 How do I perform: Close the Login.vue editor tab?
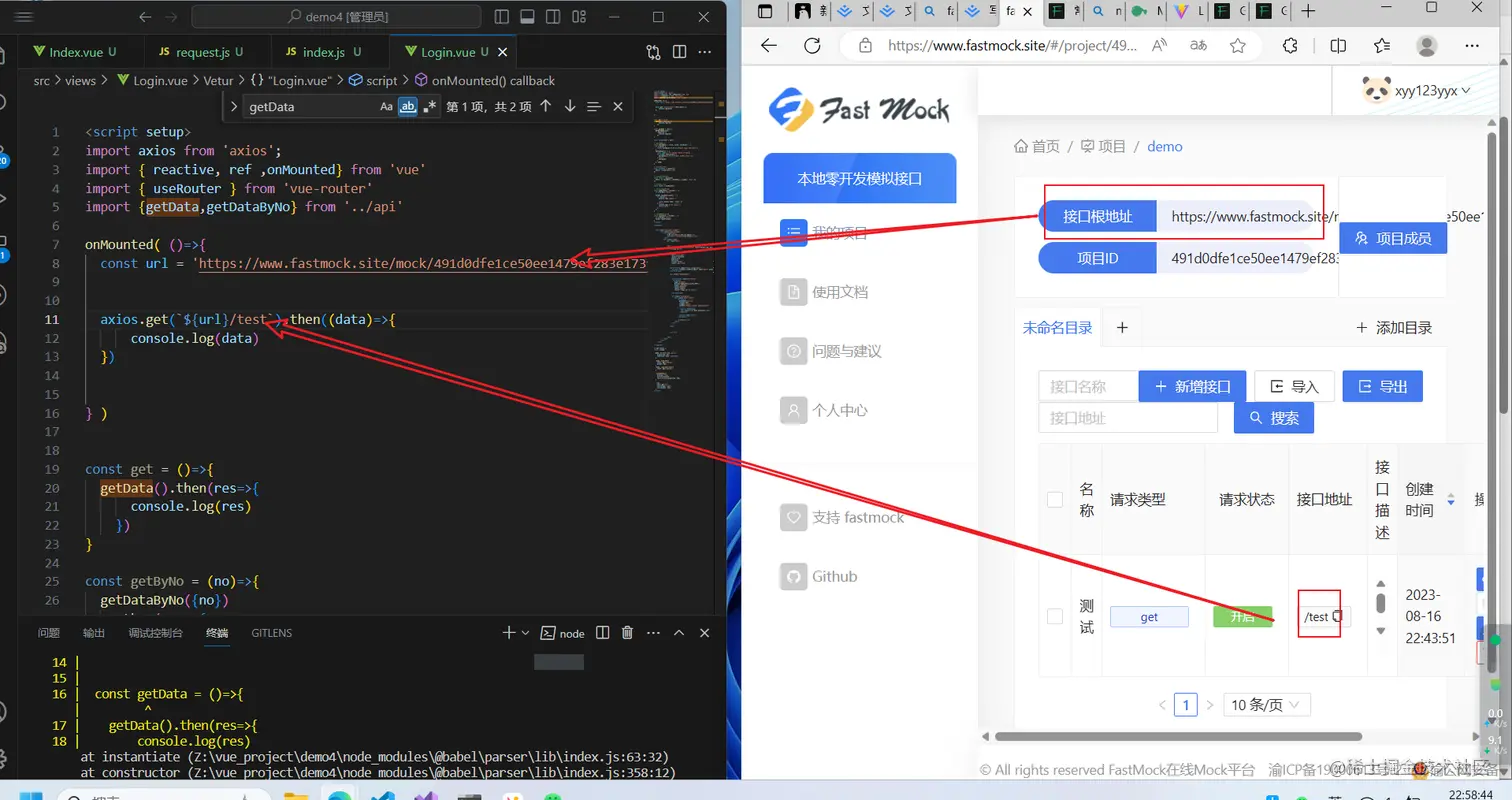503,52
